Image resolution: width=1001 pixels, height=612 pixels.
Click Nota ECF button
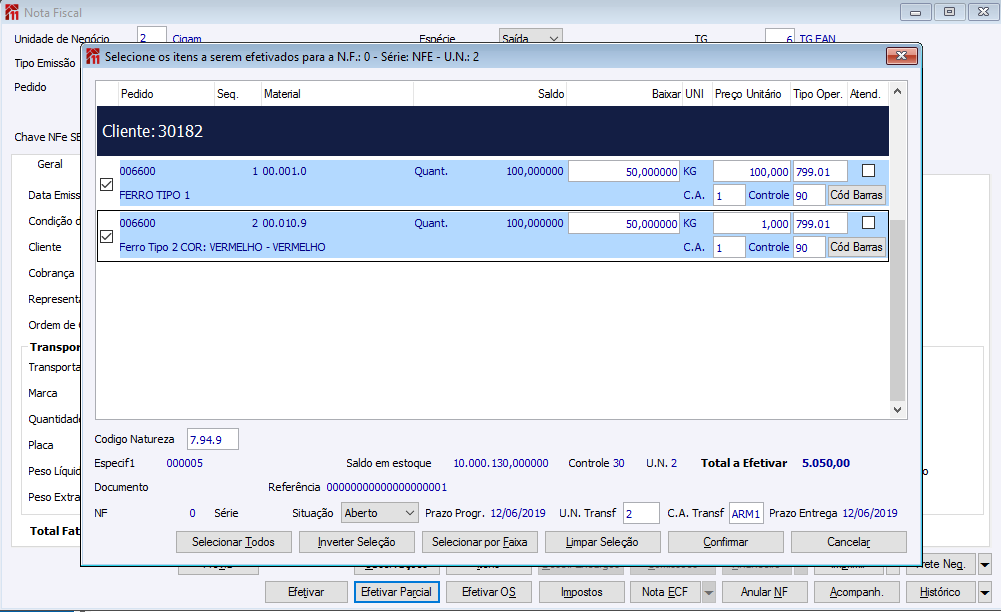point(665,592)
